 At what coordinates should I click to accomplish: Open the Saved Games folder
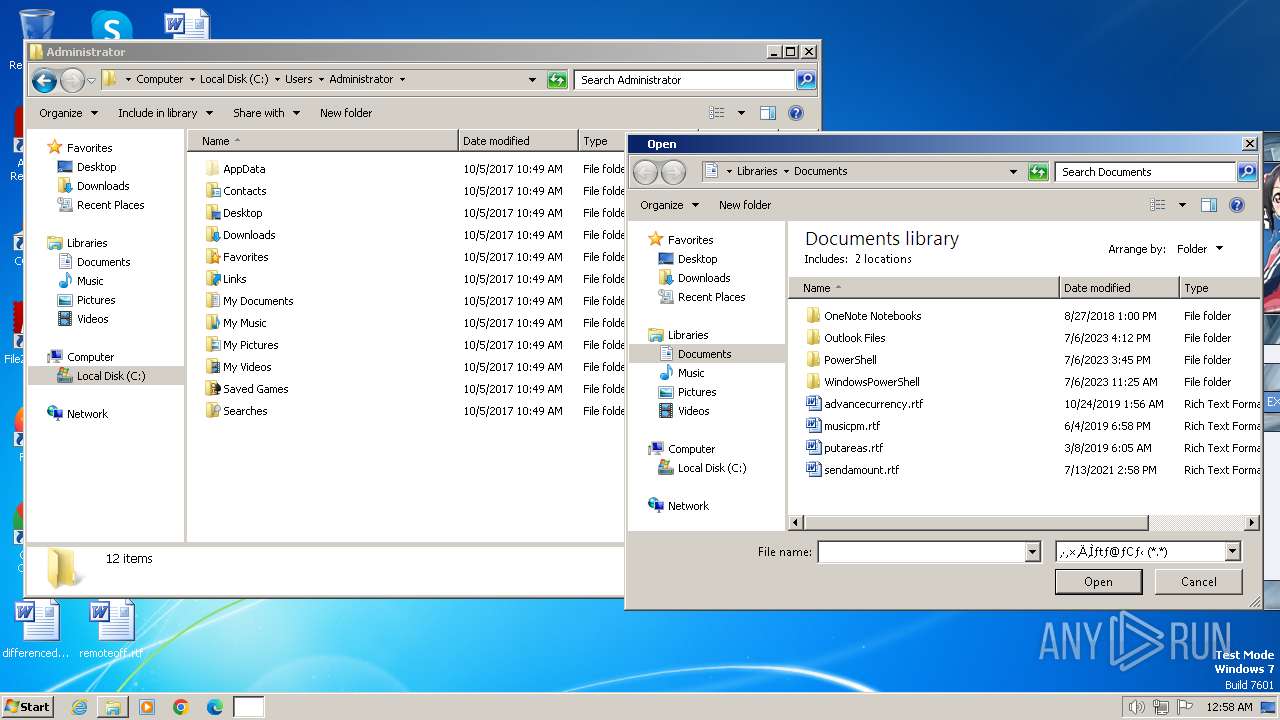255,389
